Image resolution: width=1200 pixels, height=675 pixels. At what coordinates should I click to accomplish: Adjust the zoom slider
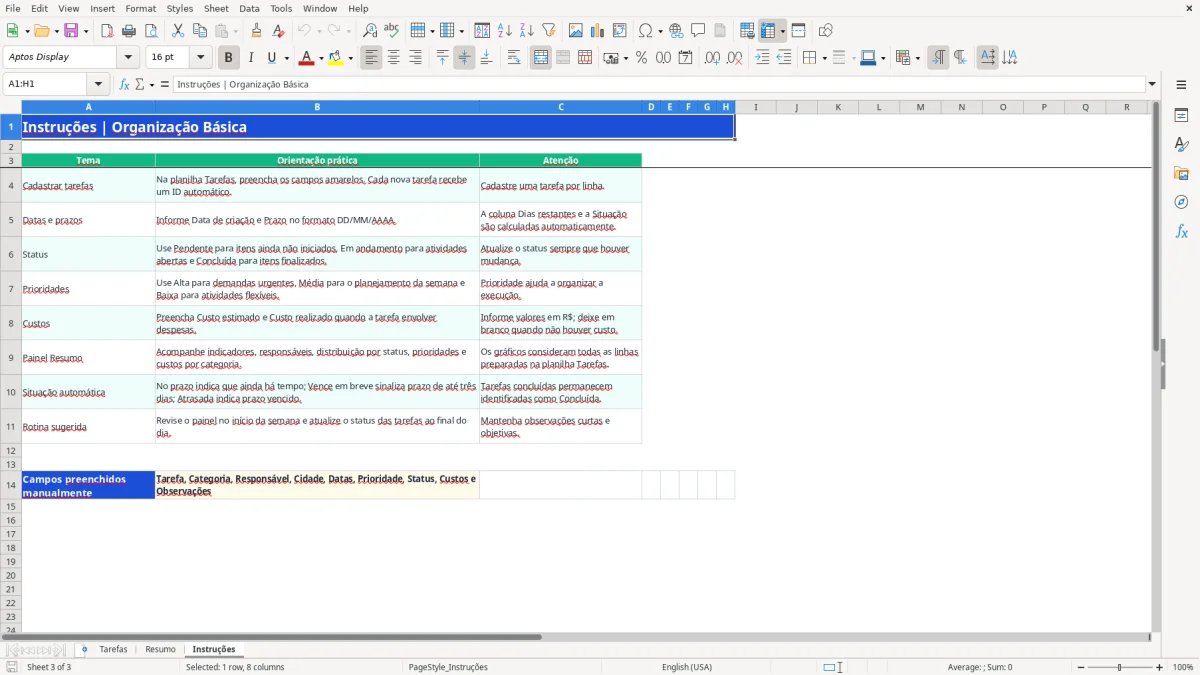point(1120,667)
